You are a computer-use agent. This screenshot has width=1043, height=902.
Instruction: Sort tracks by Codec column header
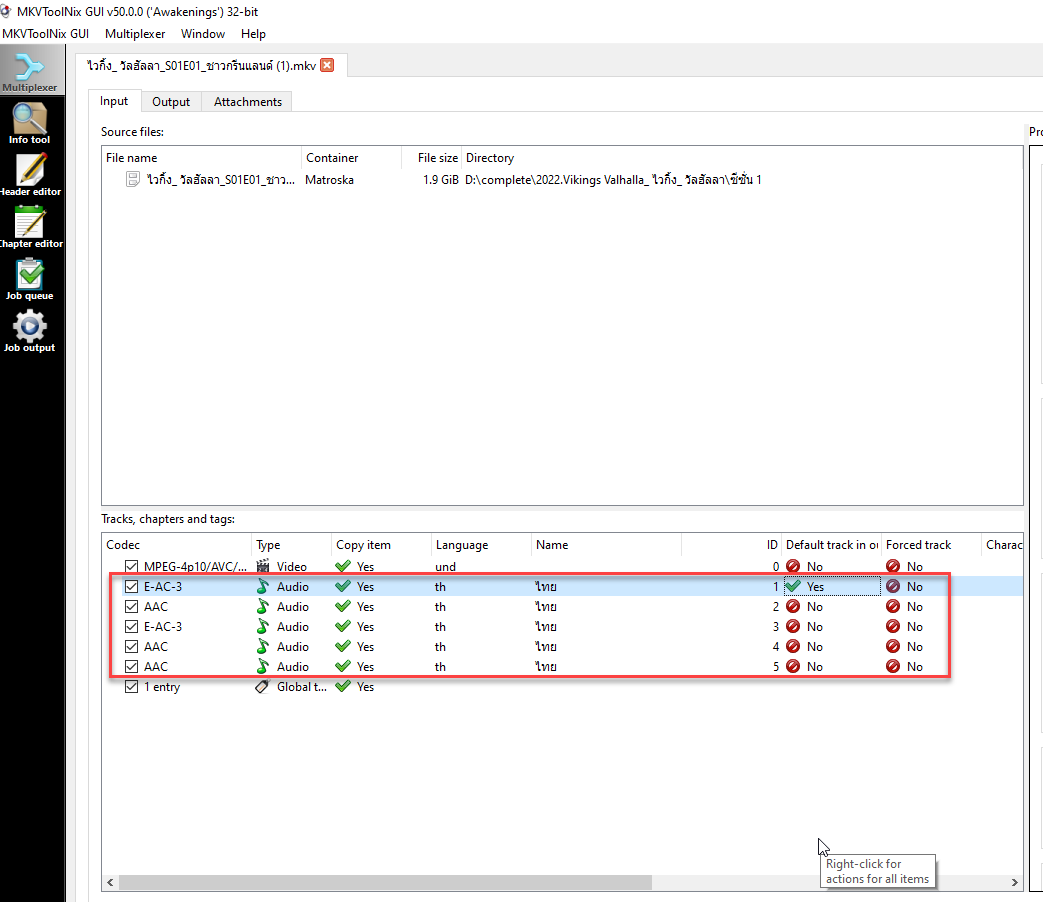[177, 545]
